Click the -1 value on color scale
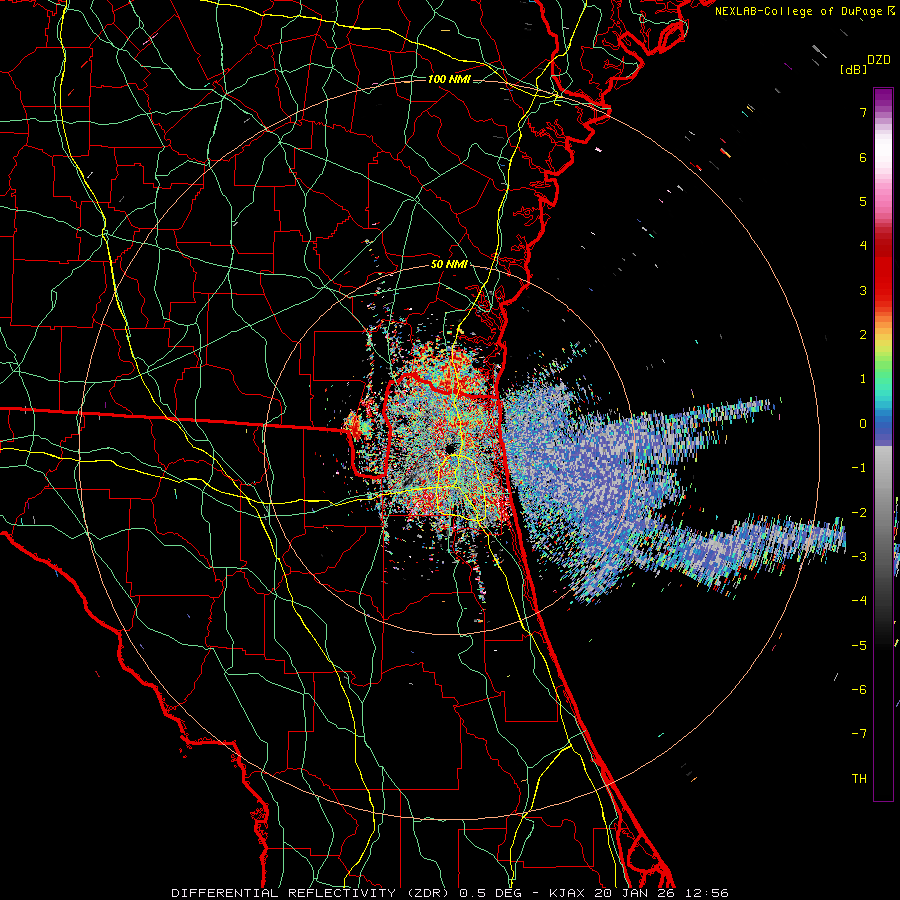This screenshot has width=900, height=900. coord(859,468)
